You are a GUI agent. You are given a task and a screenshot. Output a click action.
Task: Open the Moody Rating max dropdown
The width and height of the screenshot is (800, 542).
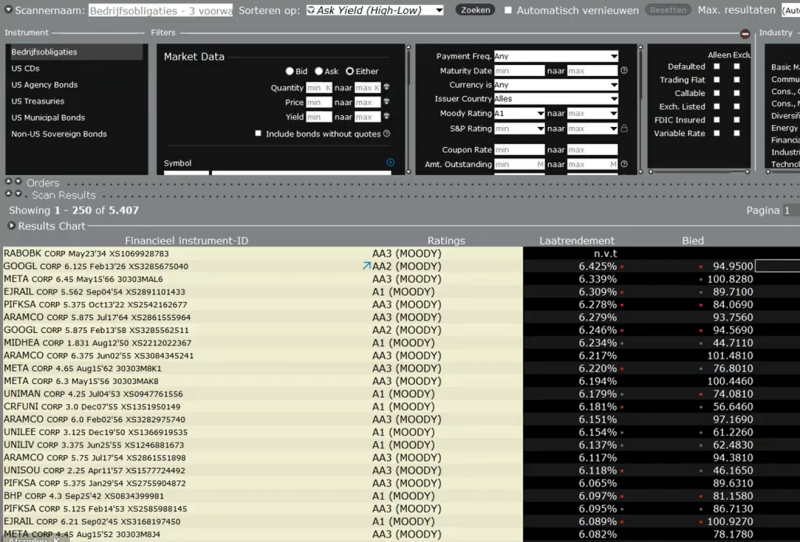pos(592,113)
